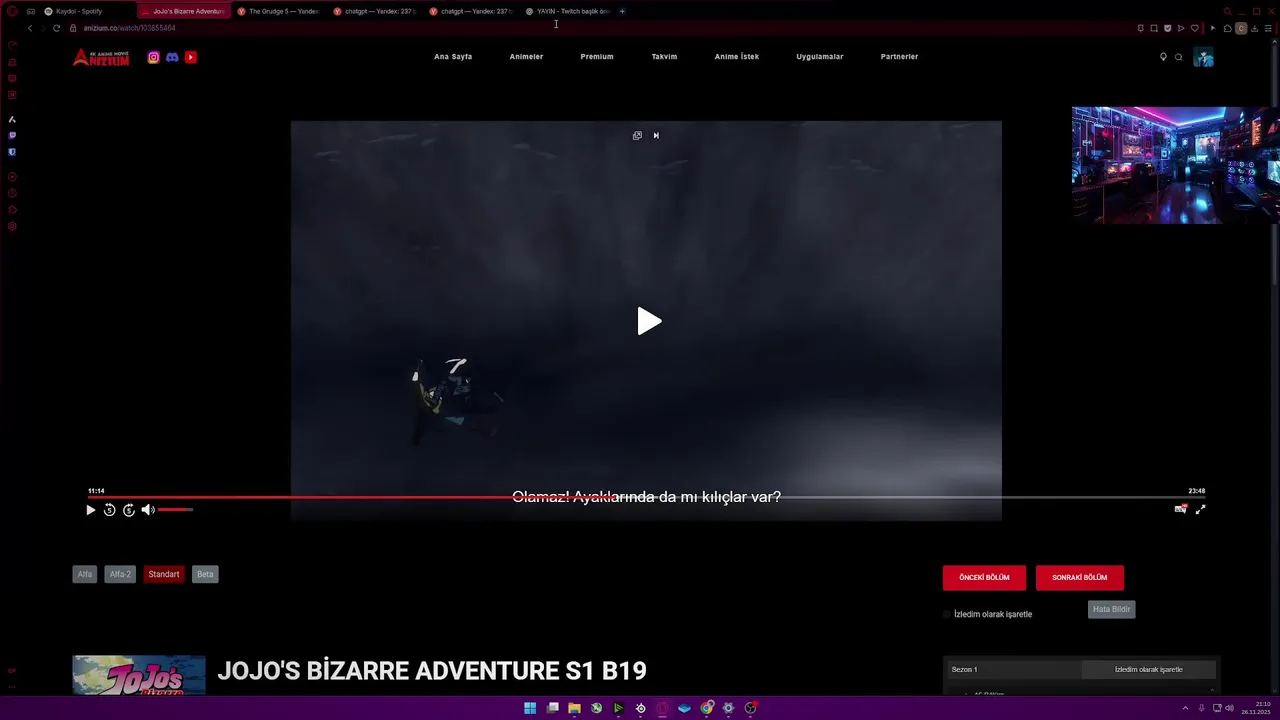Viewport: 1280px width, 720px height.
Task: Click the taskbar volume icon
Action: [1228, 708]
